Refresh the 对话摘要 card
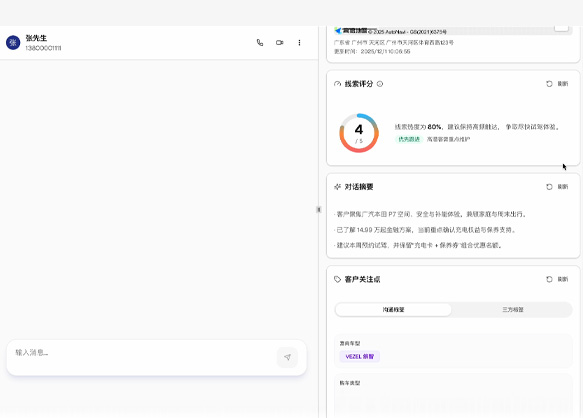Viewport: 583px width, 418px height. coord(557,187)
